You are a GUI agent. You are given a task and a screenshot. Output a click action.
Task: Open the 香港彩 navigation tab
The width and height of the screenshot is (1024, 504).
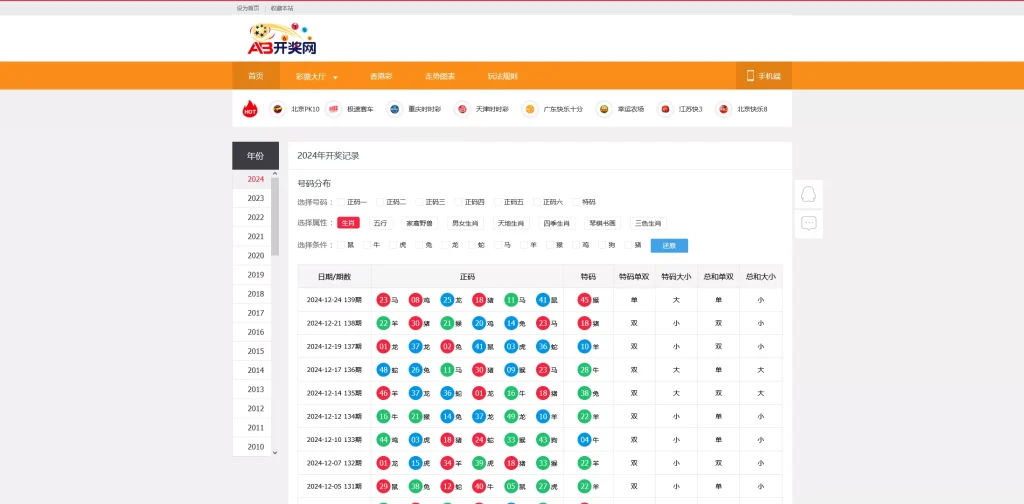[380, 76]
